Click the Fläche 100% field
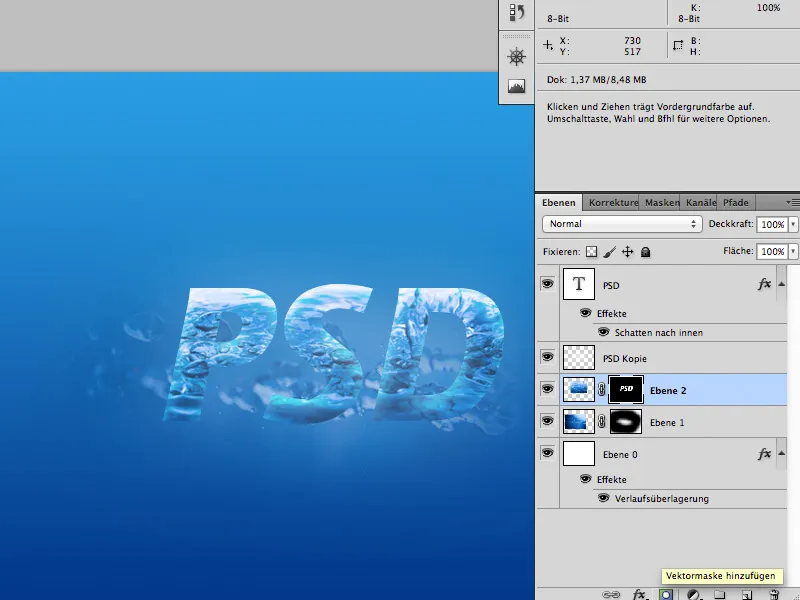 pos(772,252)
